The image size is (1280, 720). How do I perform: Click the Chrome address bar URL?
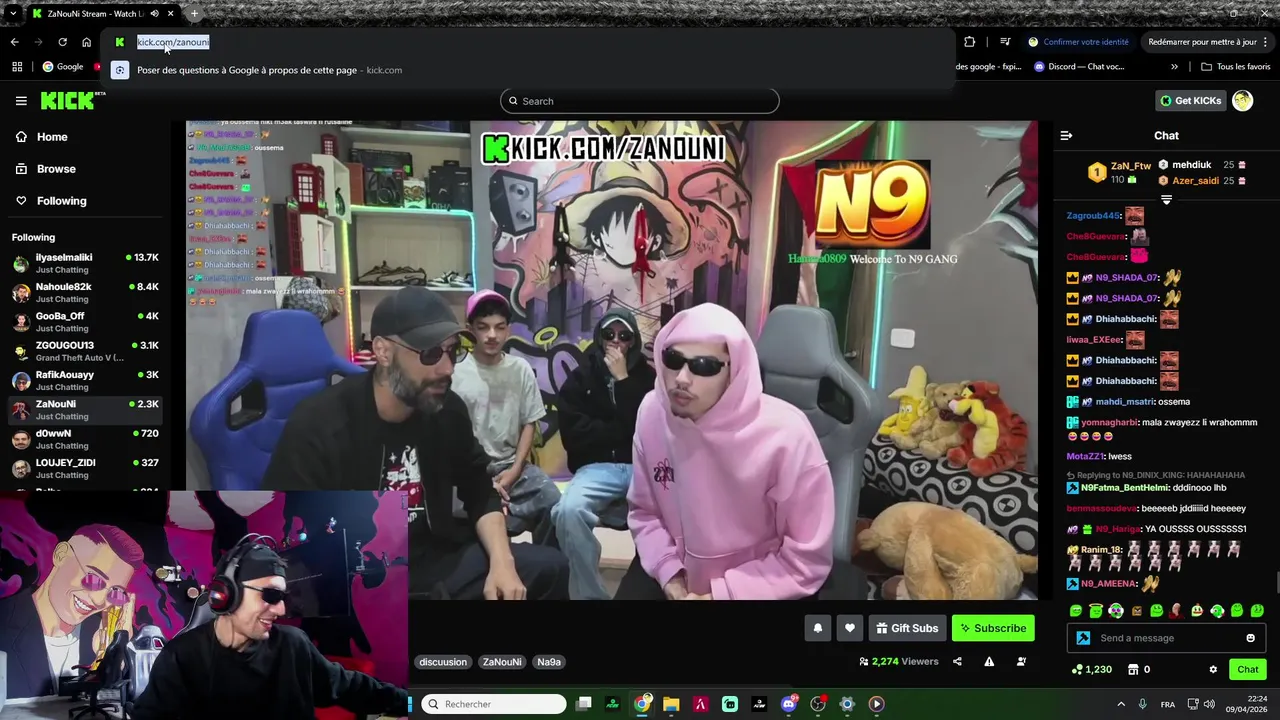[173, 42]
